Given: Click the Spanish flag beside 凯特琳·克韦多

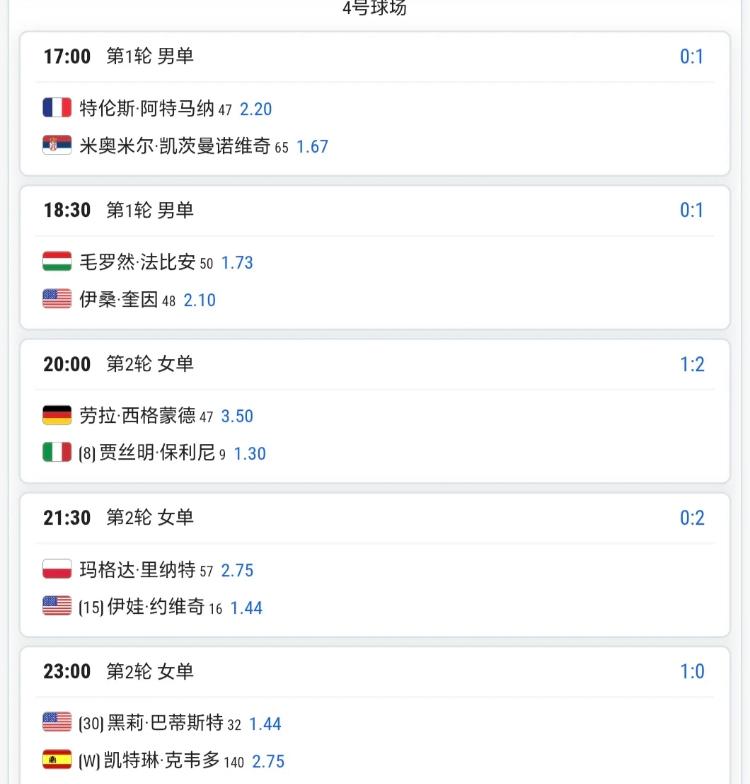Looking at the screenshot, I should pos(57,760).
